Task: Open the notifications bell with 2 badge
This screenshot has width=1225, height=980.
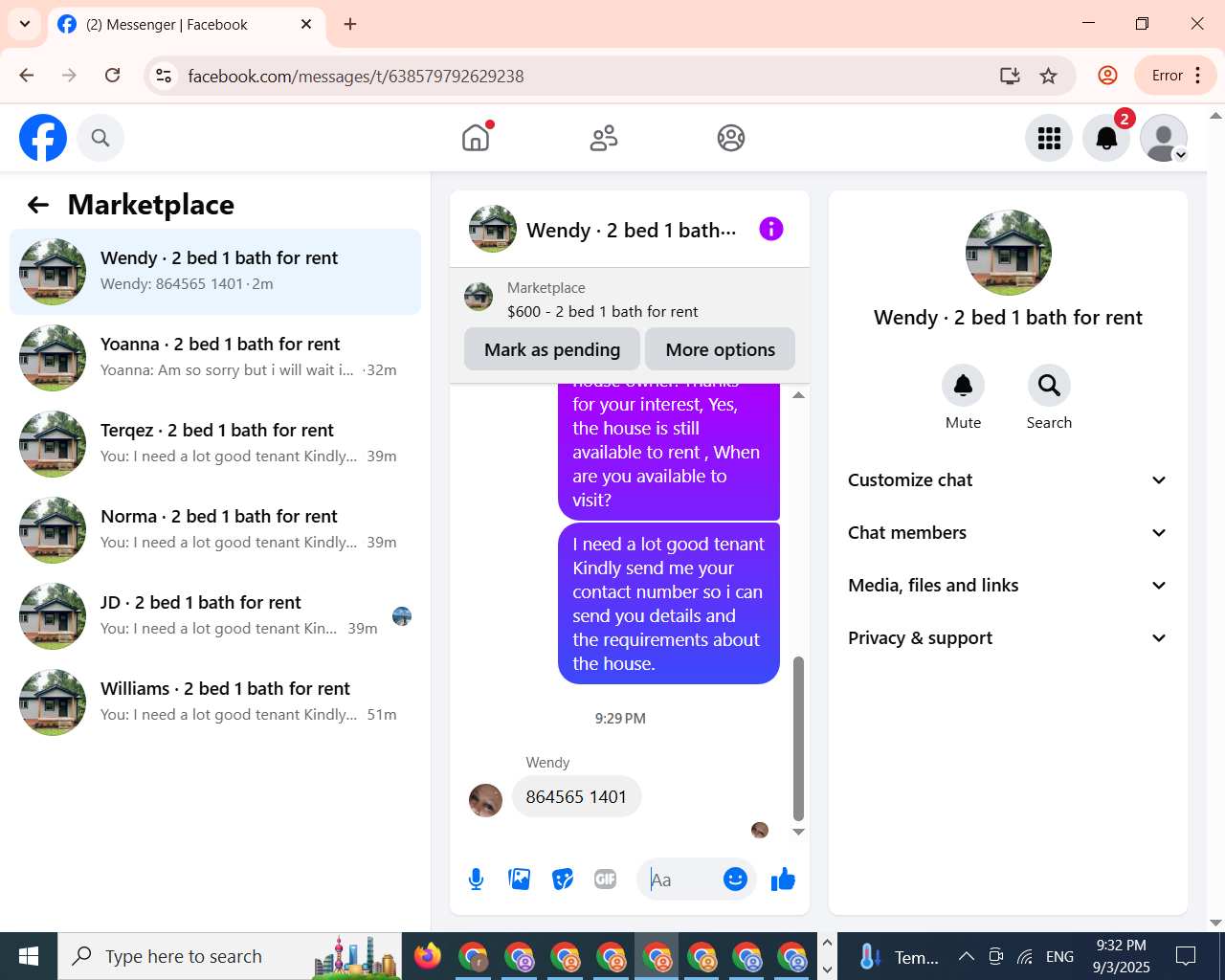Action: coord(1106,138)
